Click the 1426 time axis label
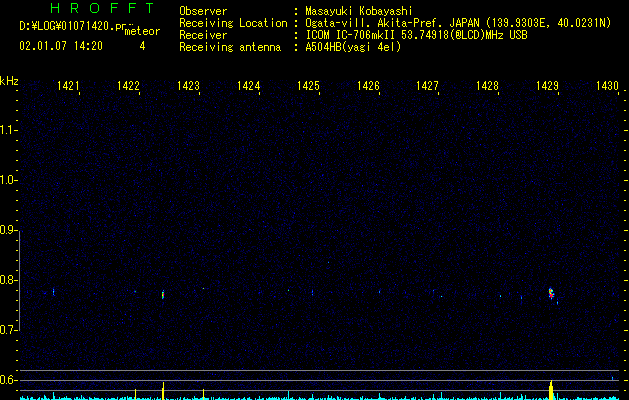This screenshot has width=629, height=400. point(368,86)
